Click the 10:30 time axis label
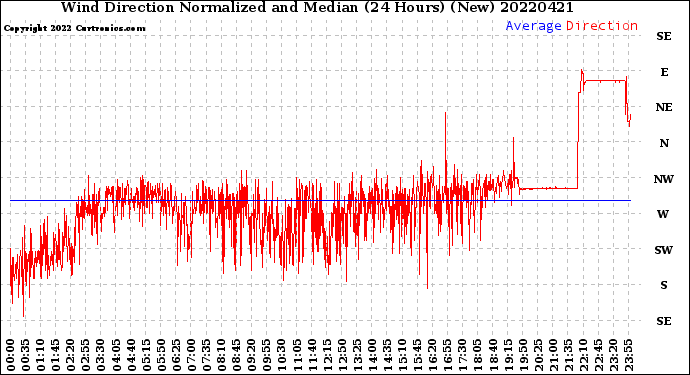The image size is (690, 375). click(x=282, y=354)
